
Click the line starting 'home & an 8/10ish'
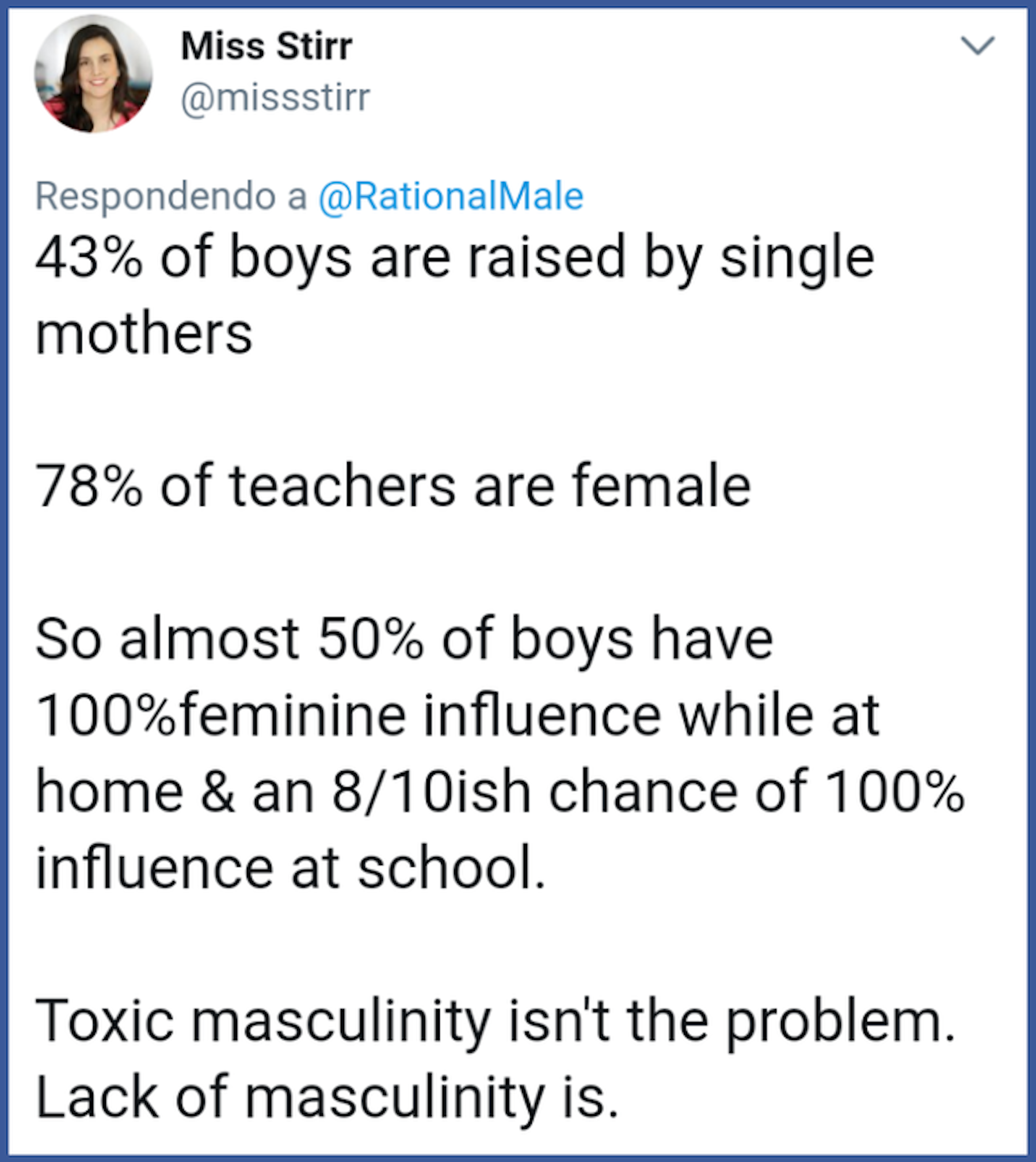(500, 792)
